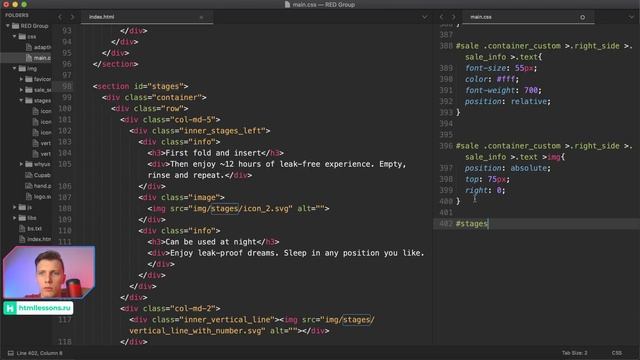This screenshot has height=360, width=640.
Task: Collapse the css folder
Action: 14,36
